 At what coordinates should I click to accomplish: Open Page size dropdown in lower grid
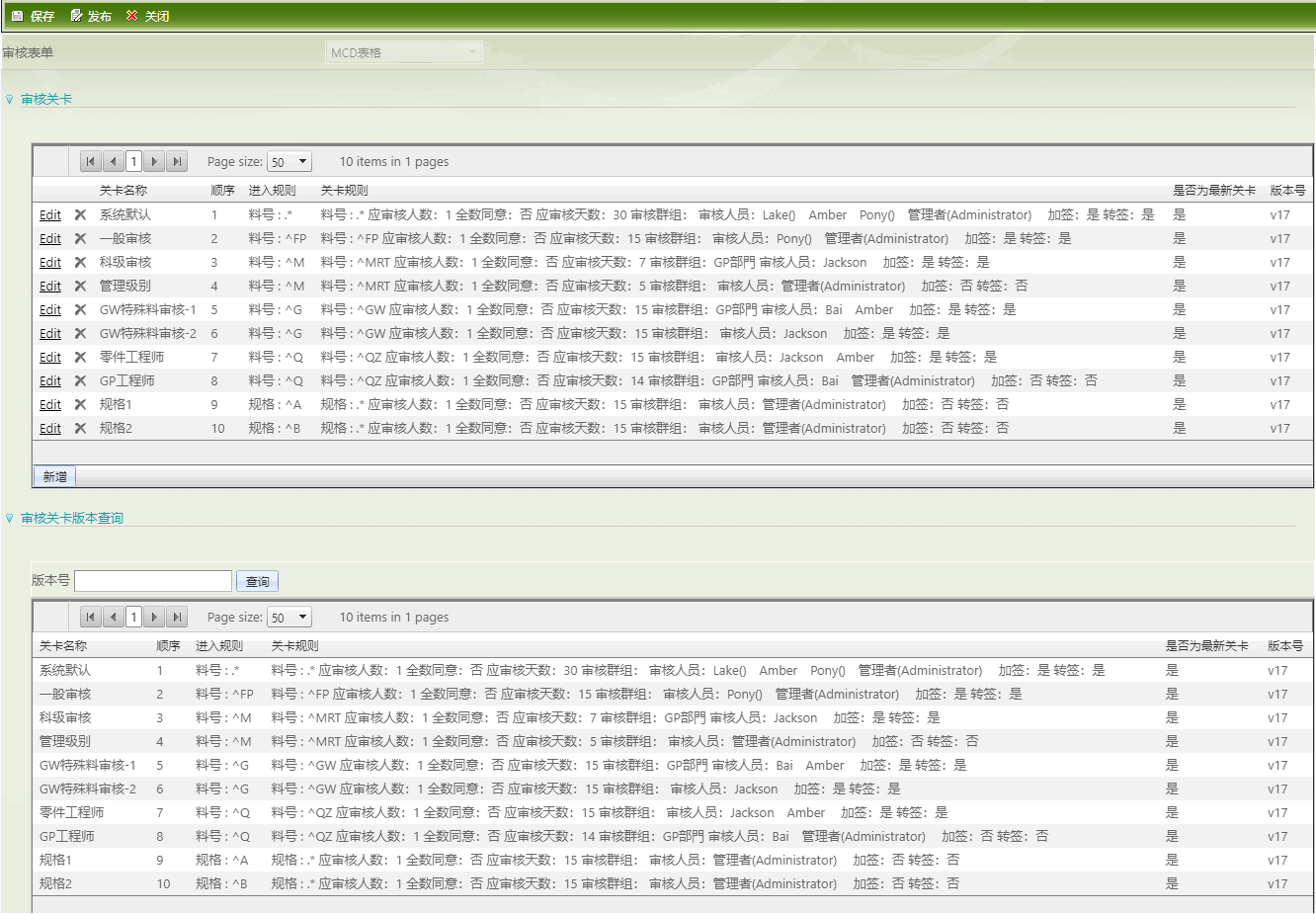289,617
